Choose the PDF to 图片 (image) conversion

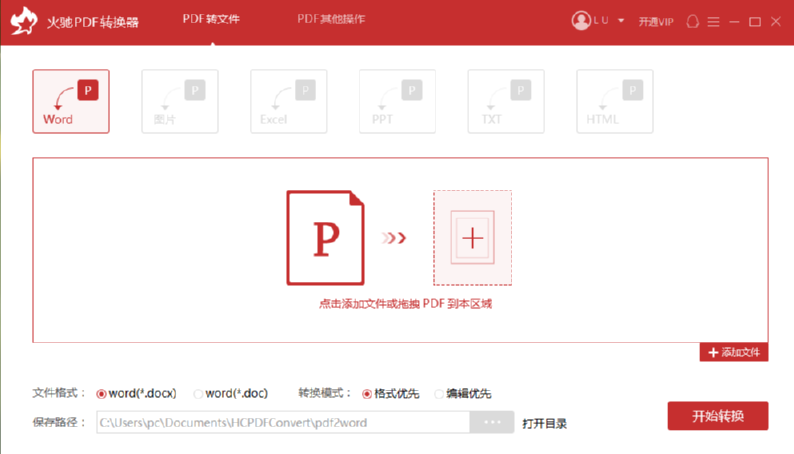coord(180,101)
